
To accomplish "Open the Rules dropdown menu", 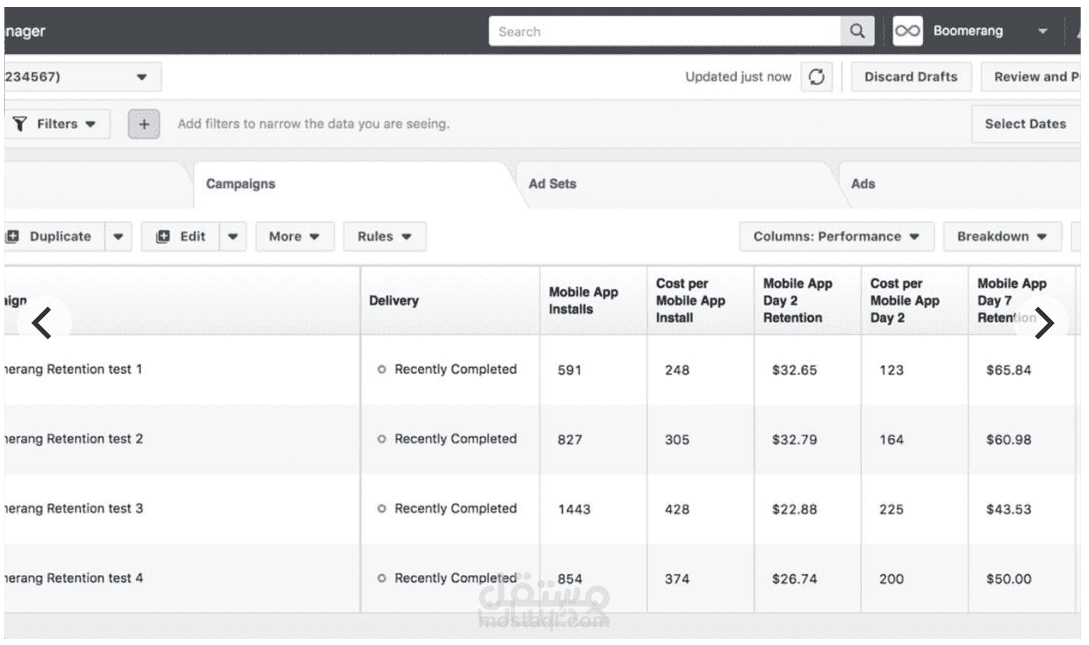I will (x=385, y=237).
